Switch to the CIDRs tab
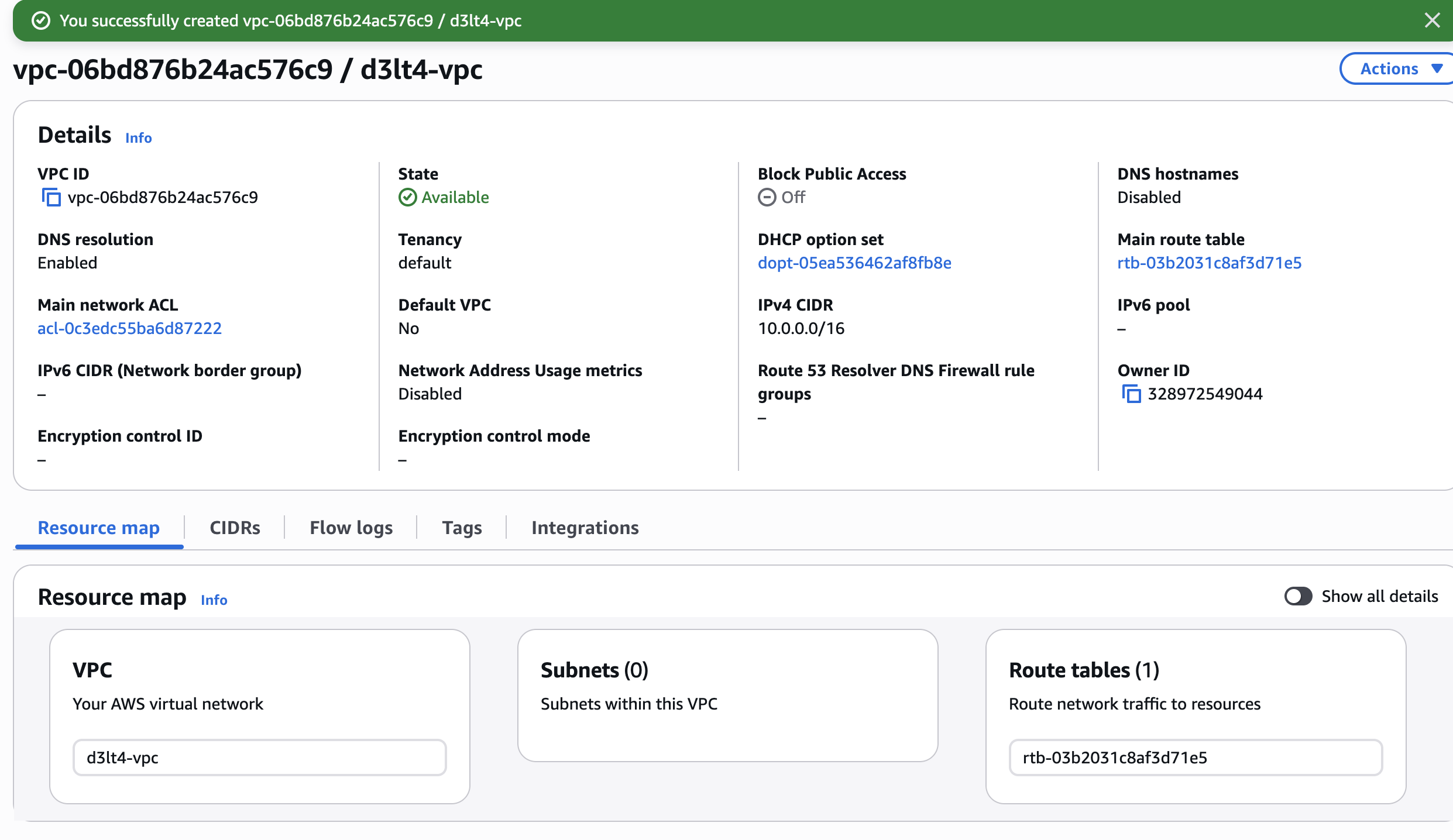This screenshot has width=1453, height=840. pos(235,528)
